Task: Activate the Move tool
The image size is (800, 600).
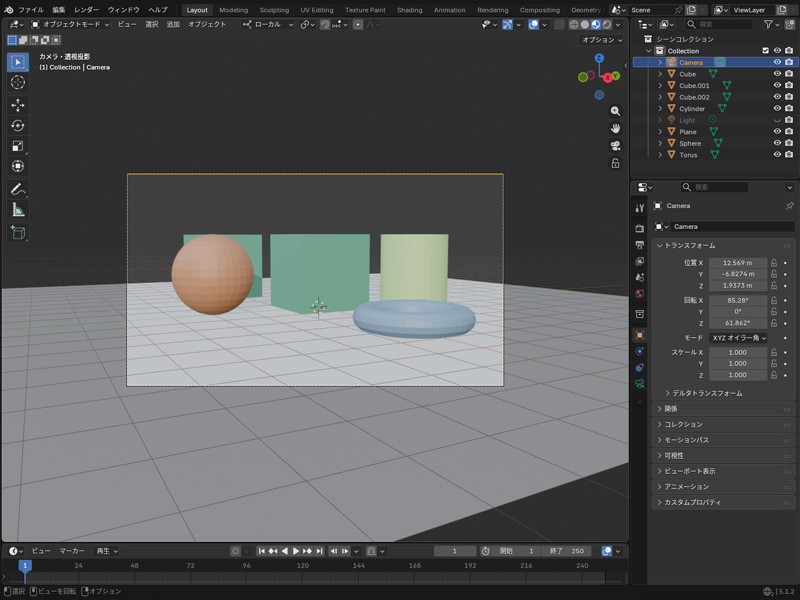Action: pyautogui.click(x=18, y=106)
